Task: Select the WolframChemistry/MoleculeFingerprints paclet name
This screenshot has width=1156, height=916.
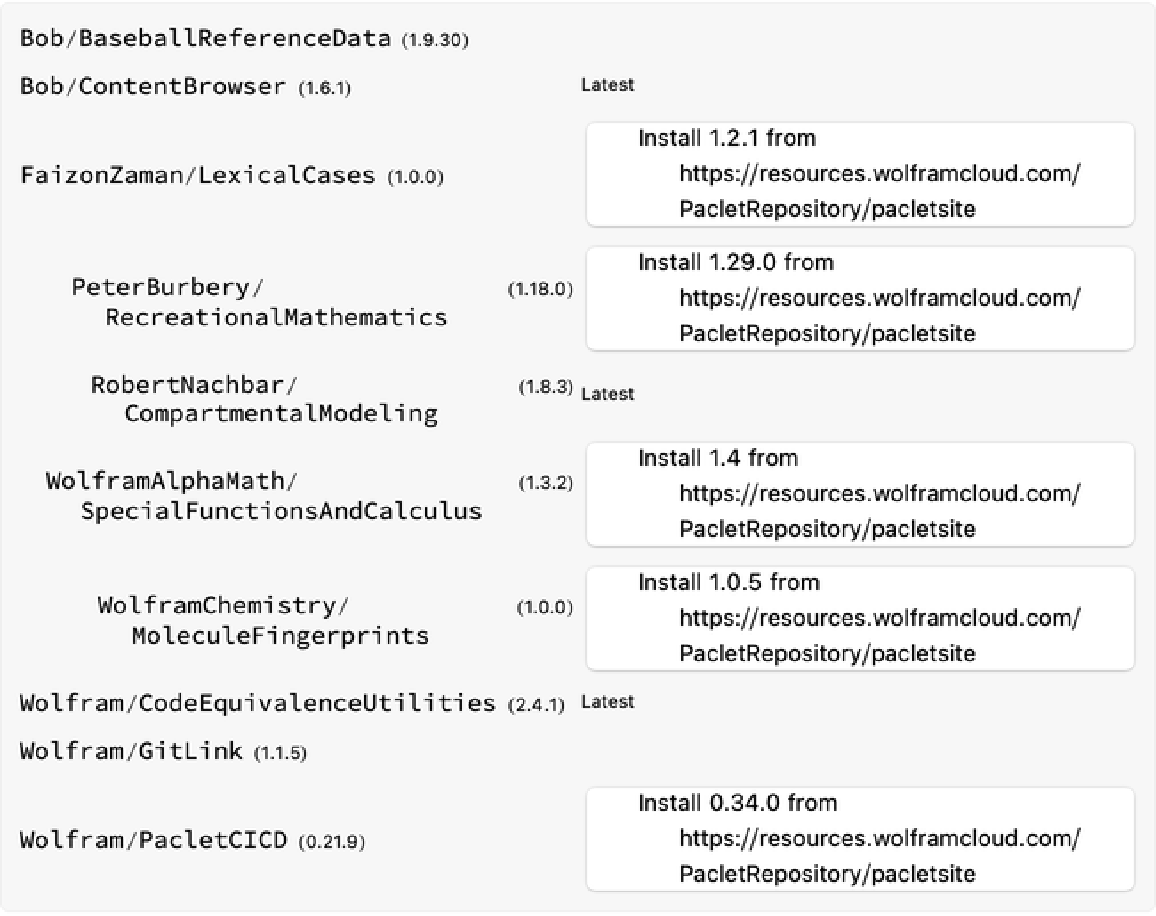Action: tap(263, 620)
